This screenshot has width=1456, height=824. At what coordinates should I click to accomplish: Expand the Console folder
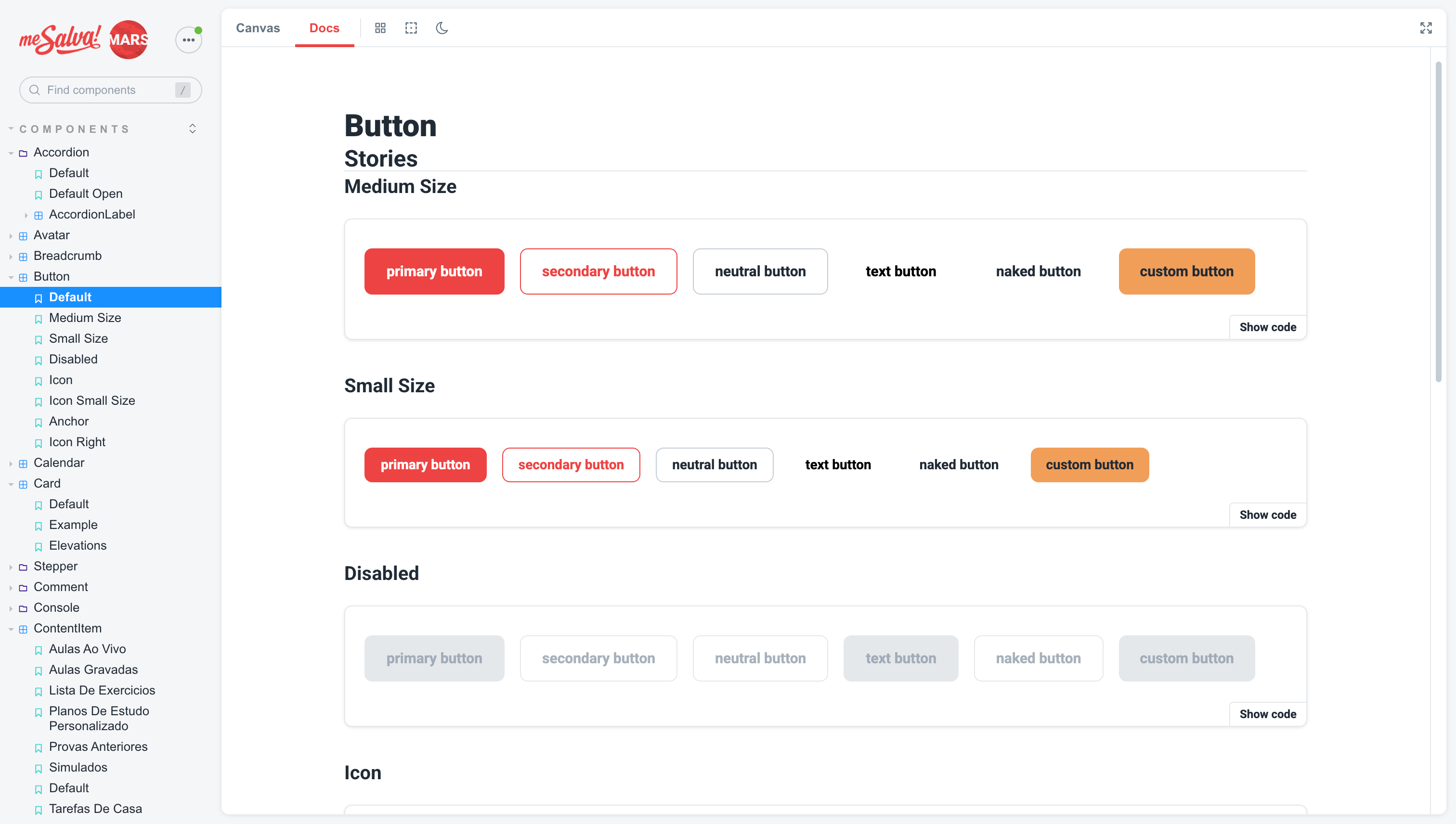56,608
